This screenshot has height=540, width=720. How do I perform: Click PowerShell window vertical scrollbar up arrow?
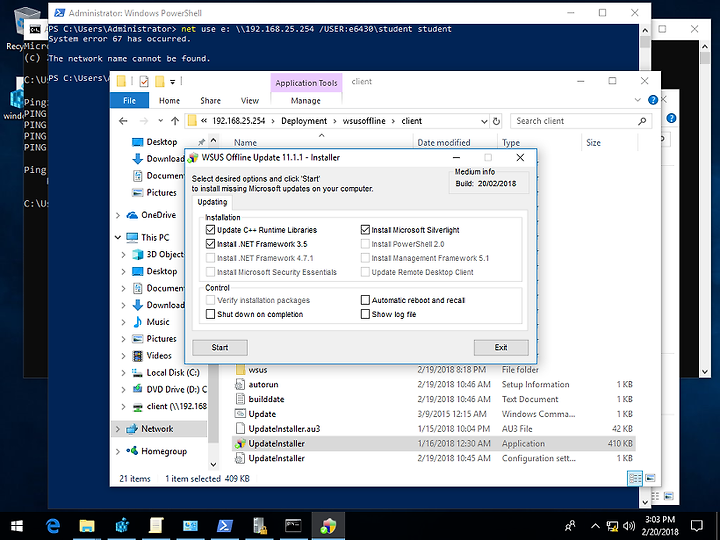(x=645, y=30)
